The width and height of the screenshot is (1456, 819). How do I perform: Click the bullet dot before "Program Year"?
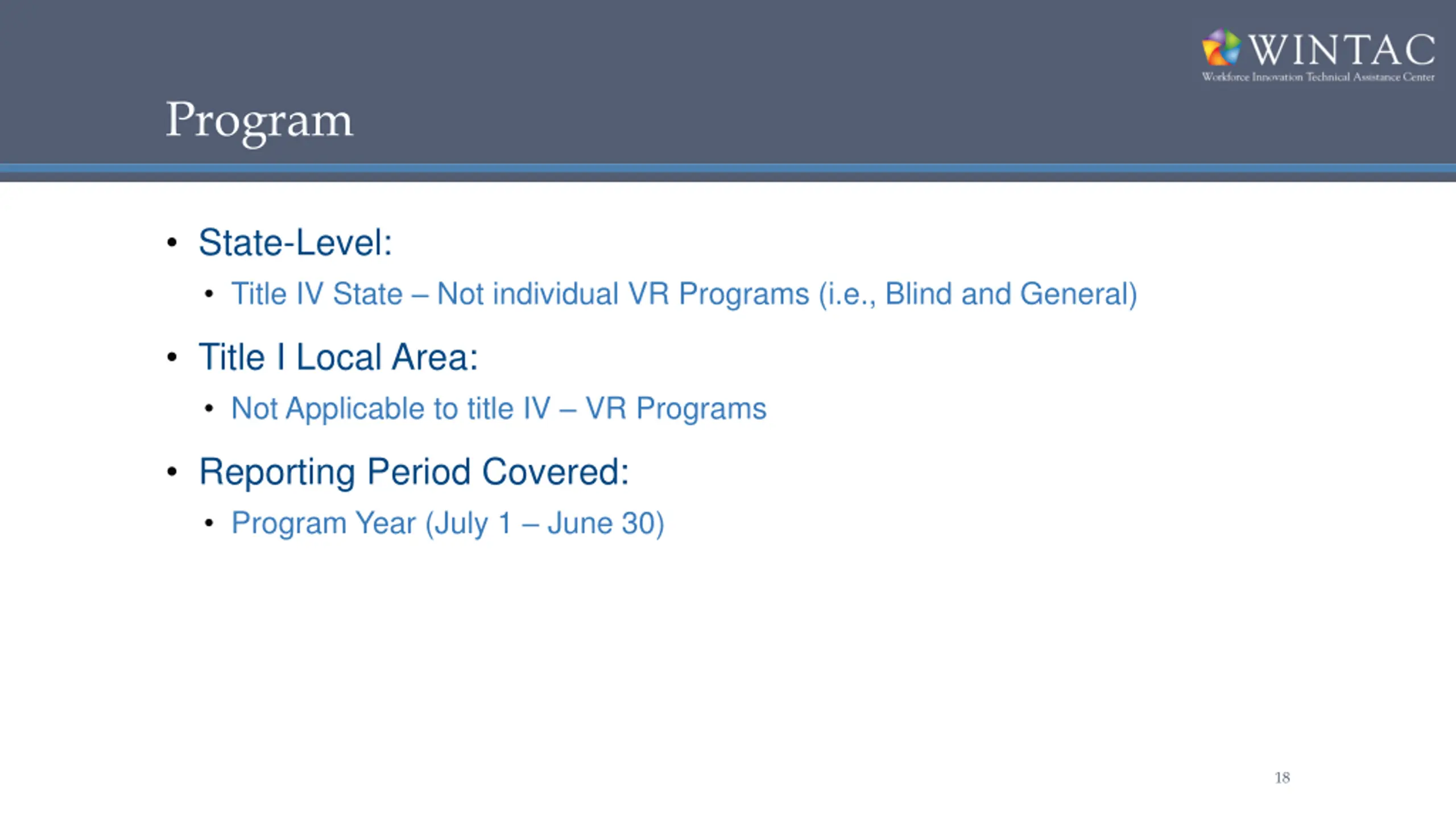pyautogui.click(x=209, y=523)
